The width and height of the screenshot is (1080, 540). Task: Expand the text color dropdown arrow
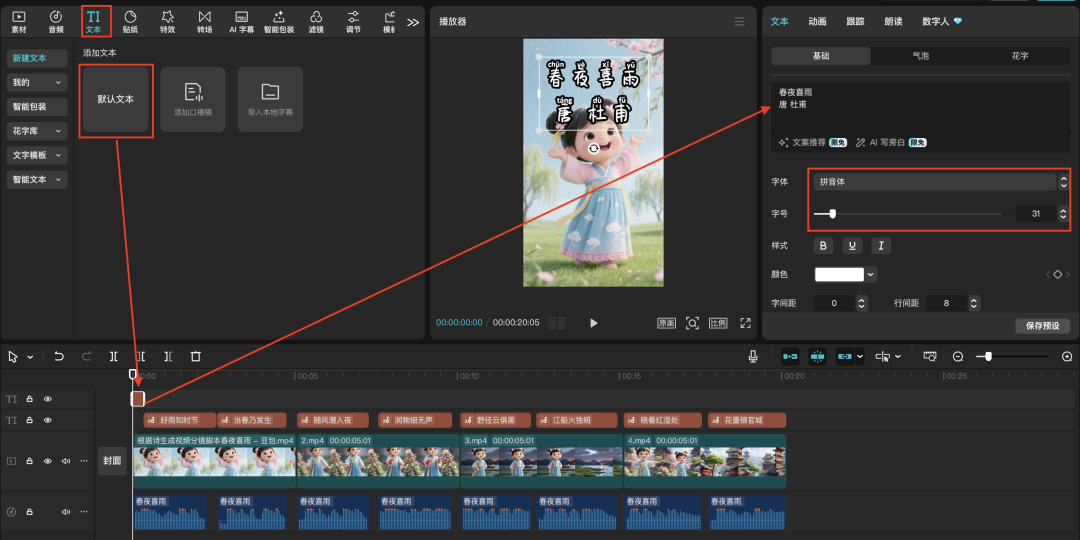[x=871, y=274]
